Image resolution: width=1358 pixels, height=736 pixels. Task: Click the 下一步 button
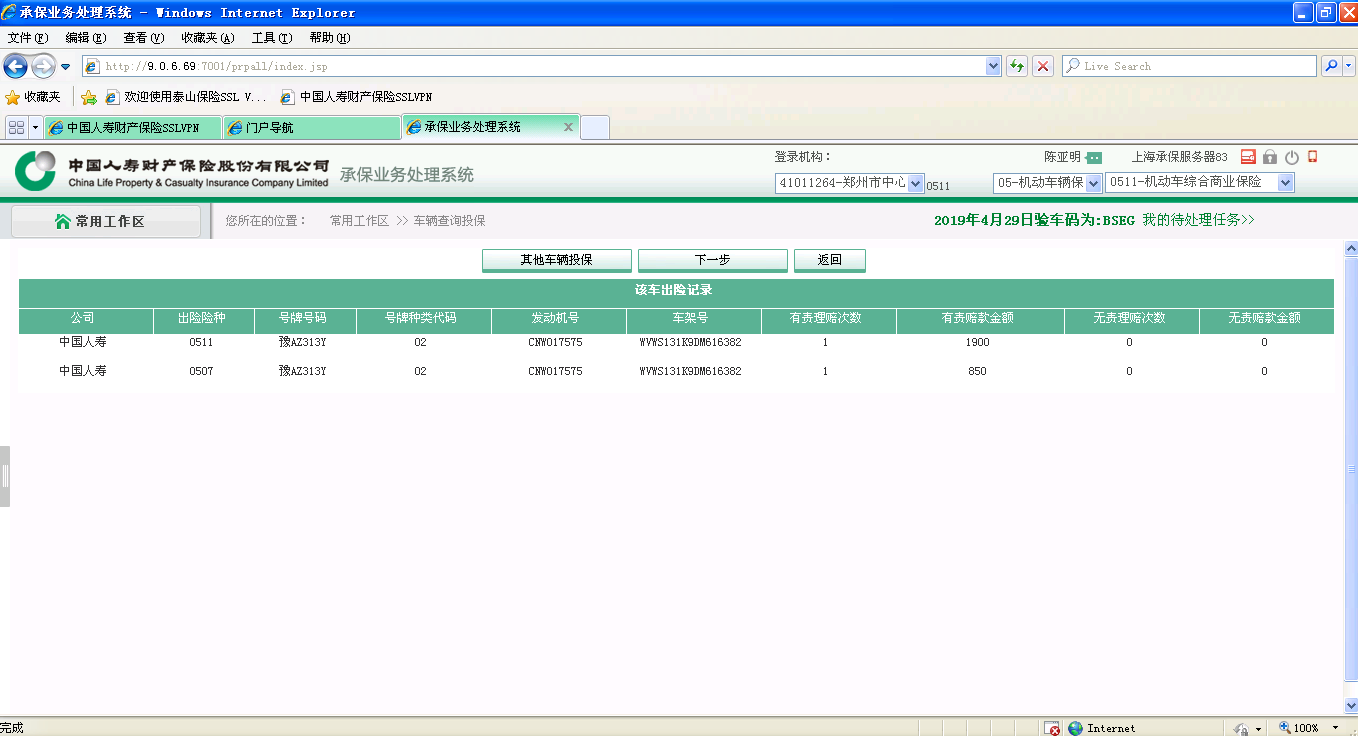[x=712, y=260]
